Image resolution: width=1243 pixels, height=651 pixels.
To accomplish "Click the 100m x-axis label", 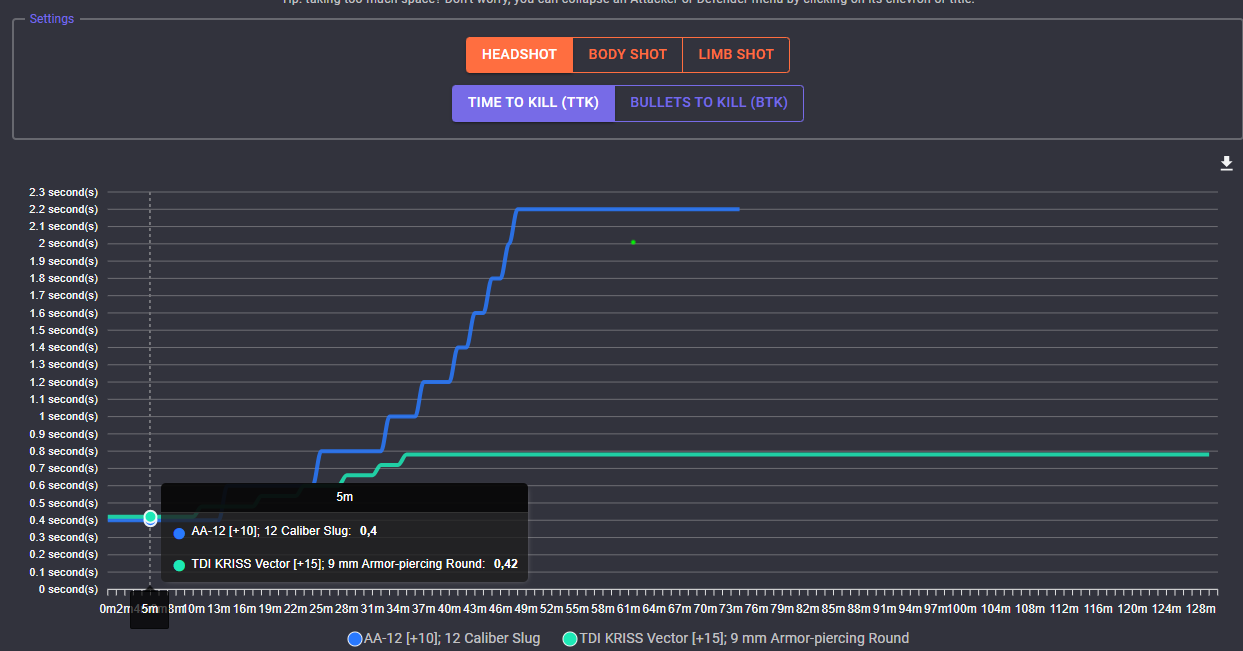I will pyautogui.click(x=963, y=609).
